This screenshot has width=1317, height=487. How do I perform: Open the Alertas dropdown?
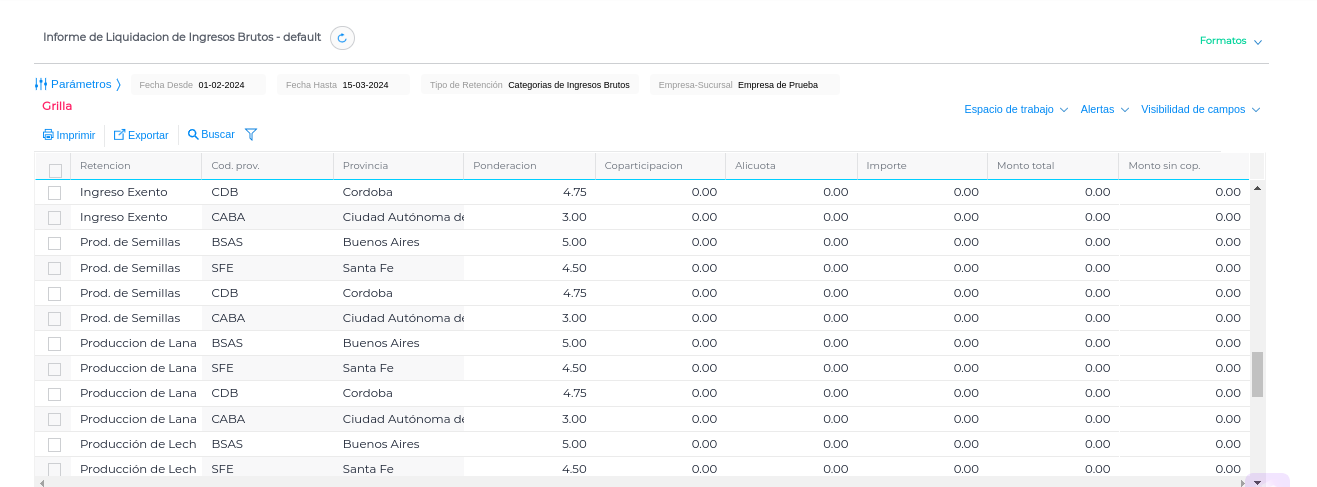(1105, 109)
